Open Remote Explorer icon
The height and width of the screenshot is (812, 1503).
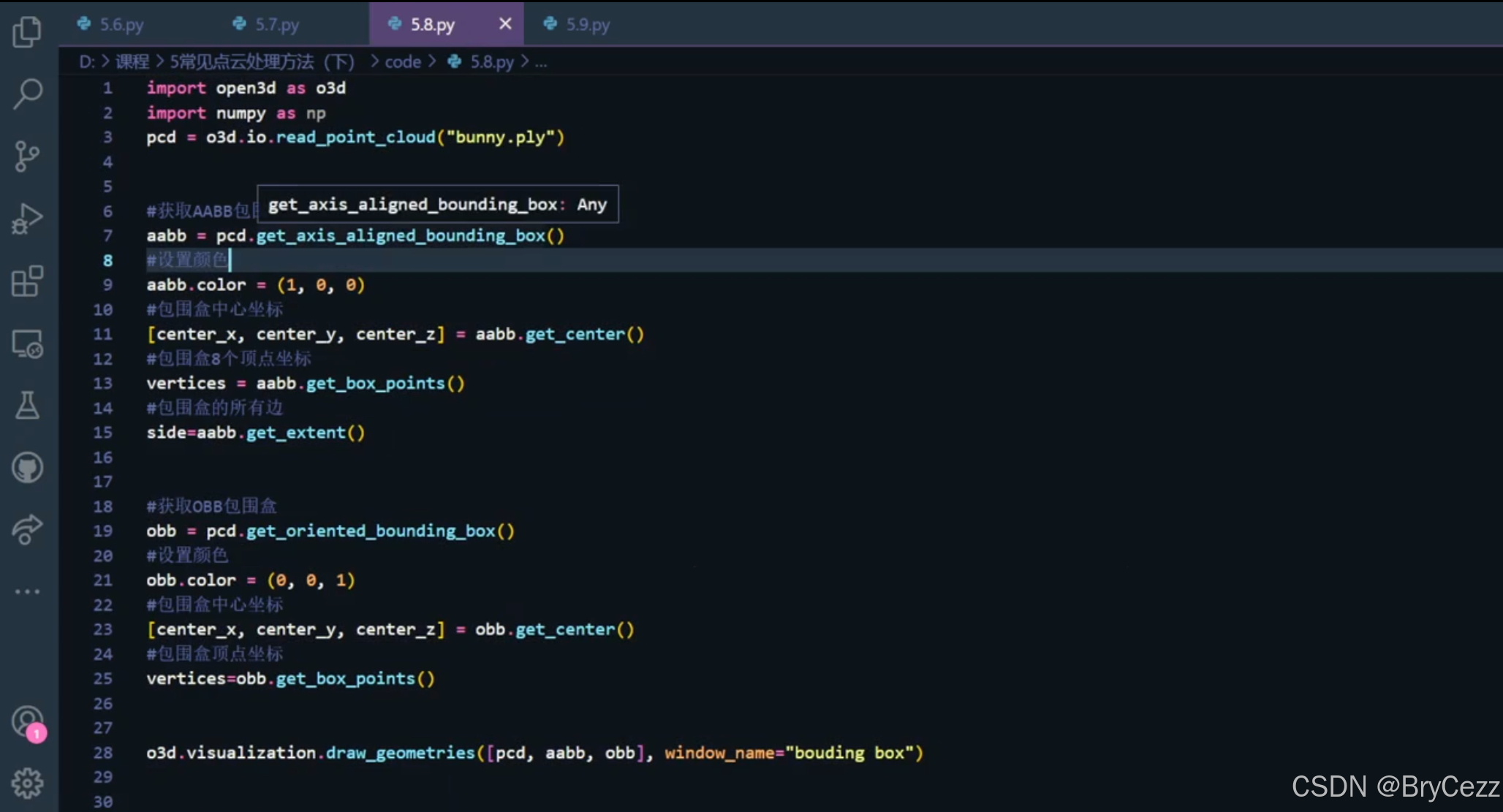[27, 344]
